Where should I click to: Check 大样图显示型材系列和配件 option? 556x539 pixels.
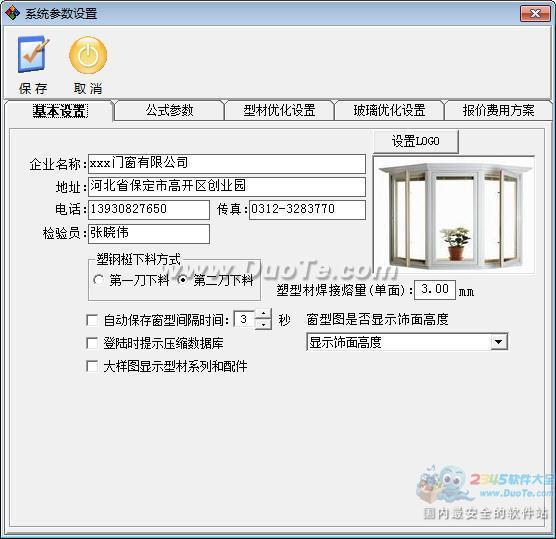point(92,366)
